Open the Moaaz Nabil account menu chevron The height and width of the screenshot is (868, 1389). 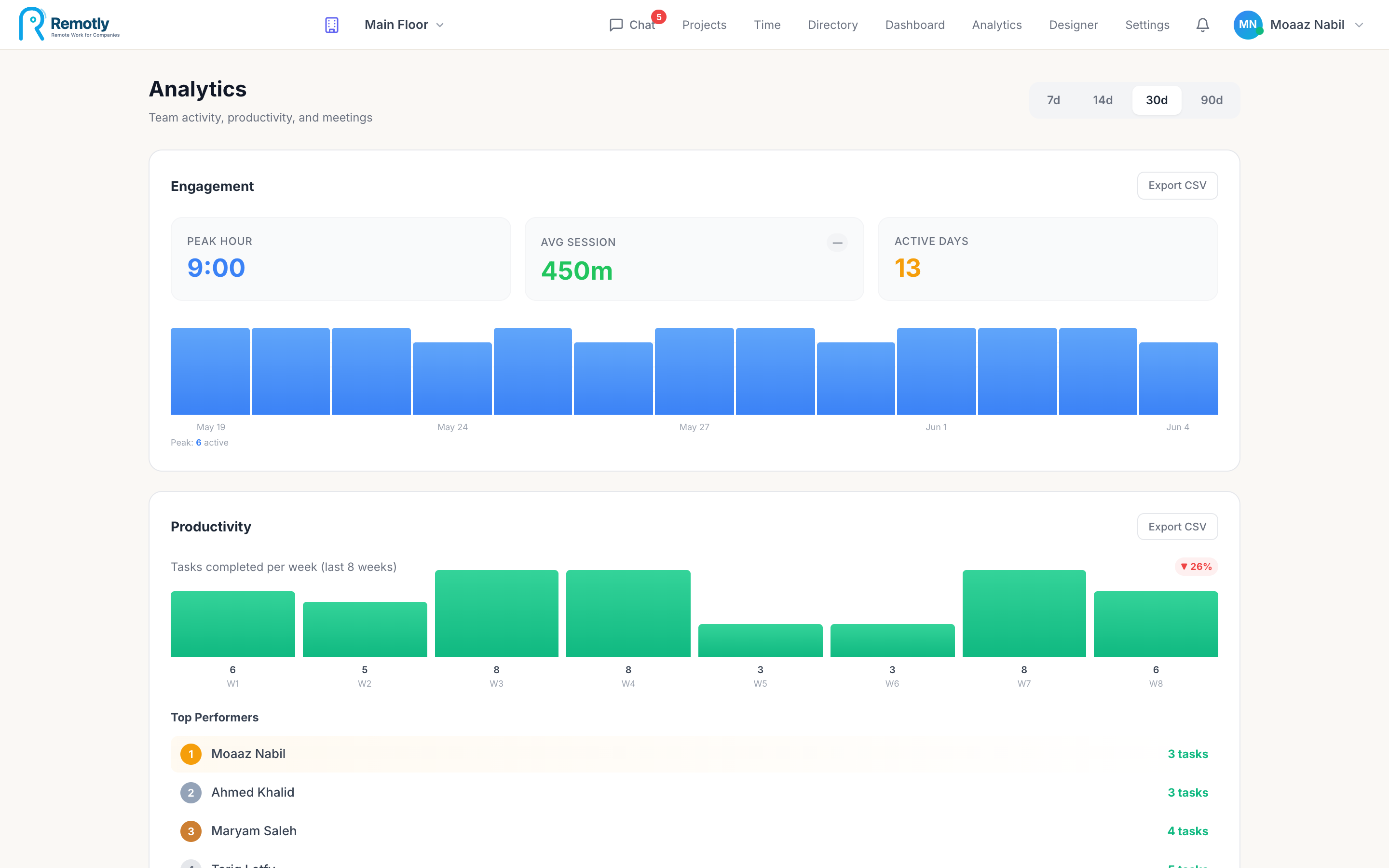(1359, 25)
